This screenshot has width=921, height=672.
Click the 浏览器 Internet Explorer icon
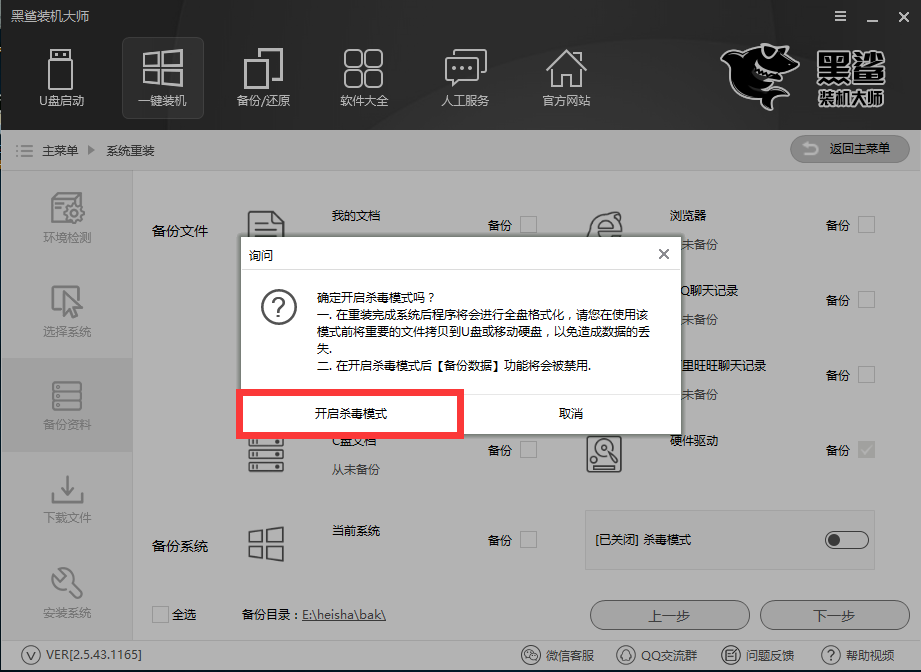pos(604,224)
